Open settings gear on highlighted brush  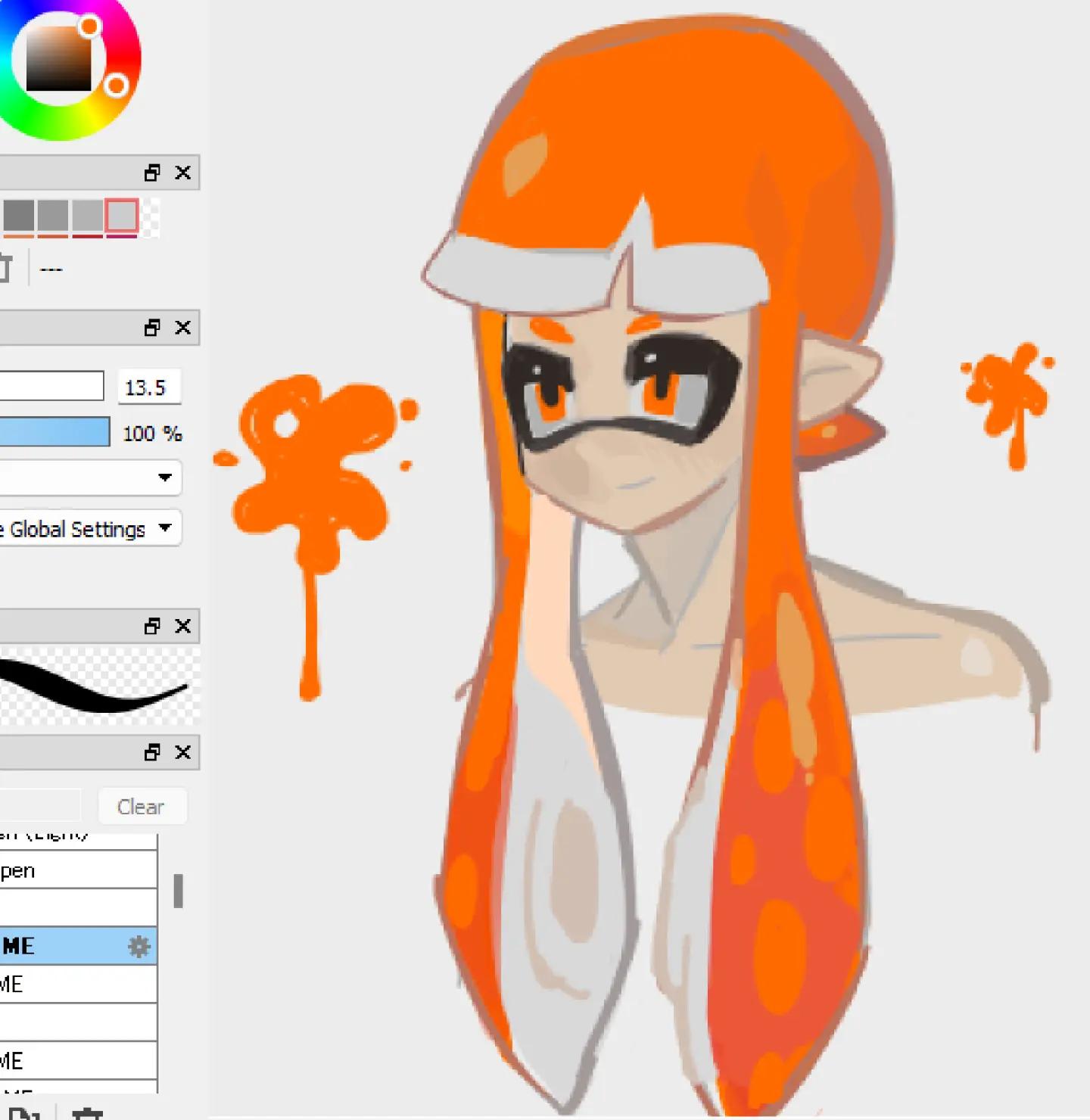pyautogui.click(x=139, y=946)
